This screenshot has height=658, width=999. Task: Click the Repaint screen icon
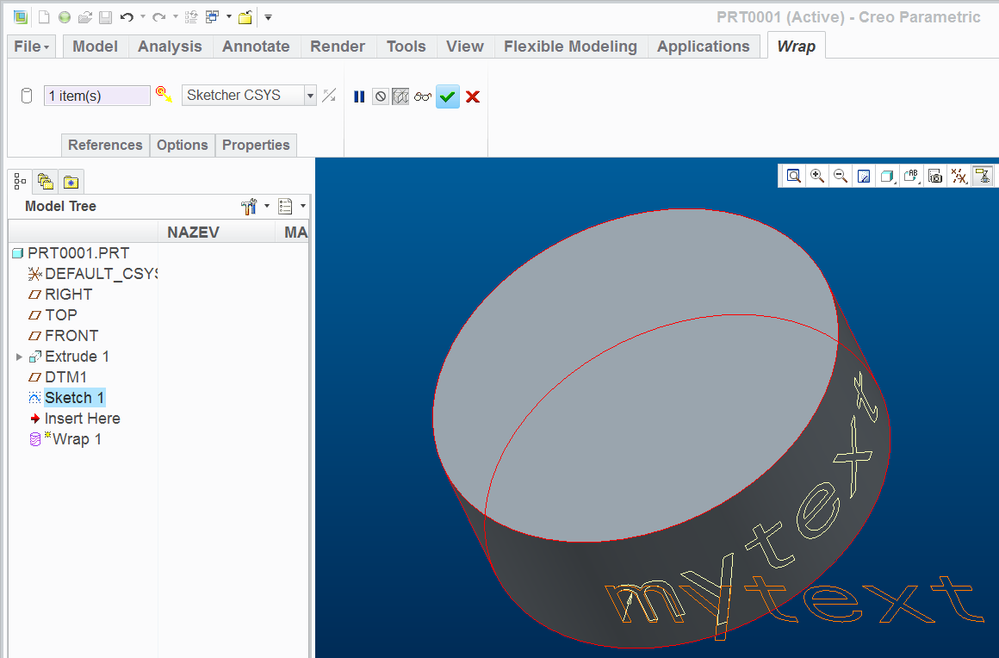point(864,176)
